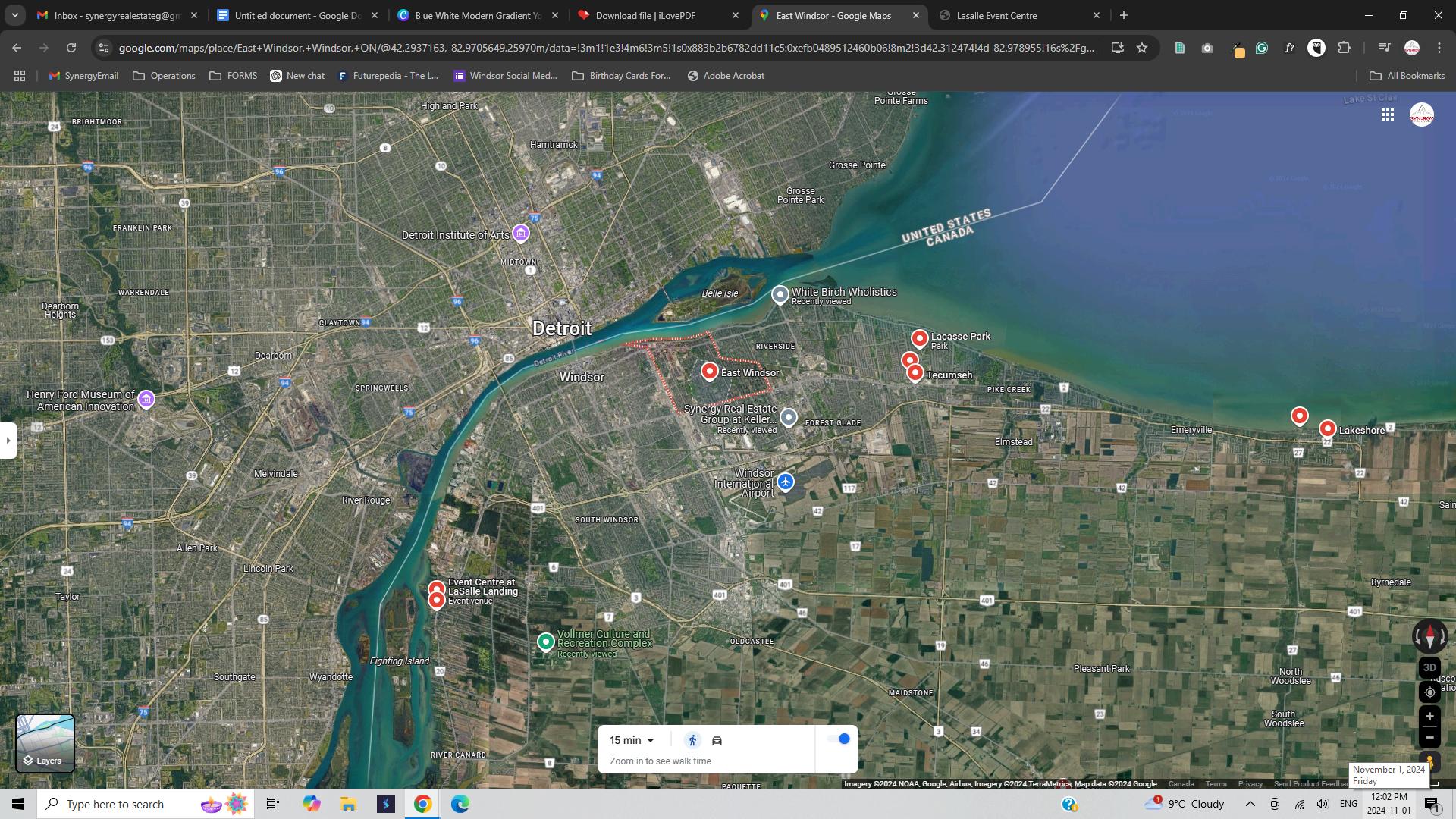Open the SynergyEmail bookmark
Viewport: 1456px width, 819px height.
point(83,76)
